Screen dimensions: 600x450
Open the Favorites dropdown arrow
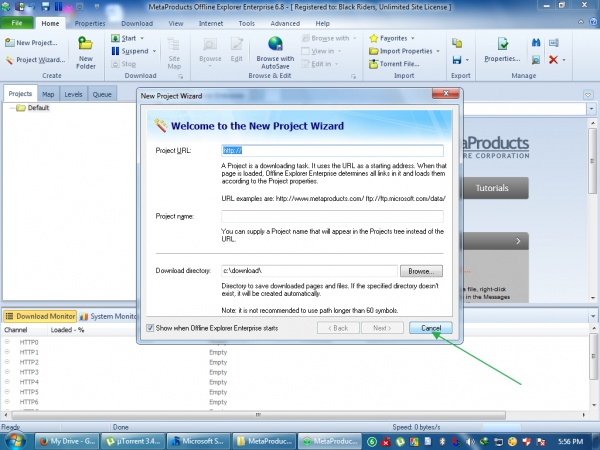click(412, 38)
